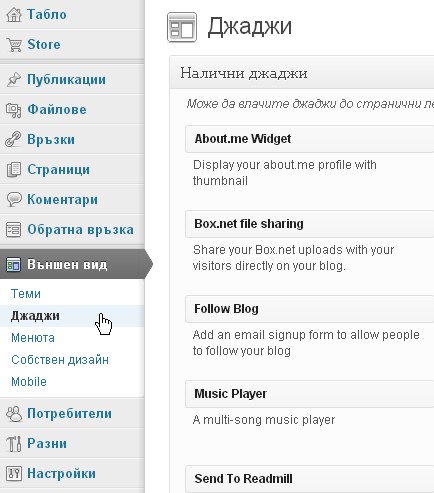Open the Теми submenu item
The width and height of the screenshot is (434, 493).
26,294
